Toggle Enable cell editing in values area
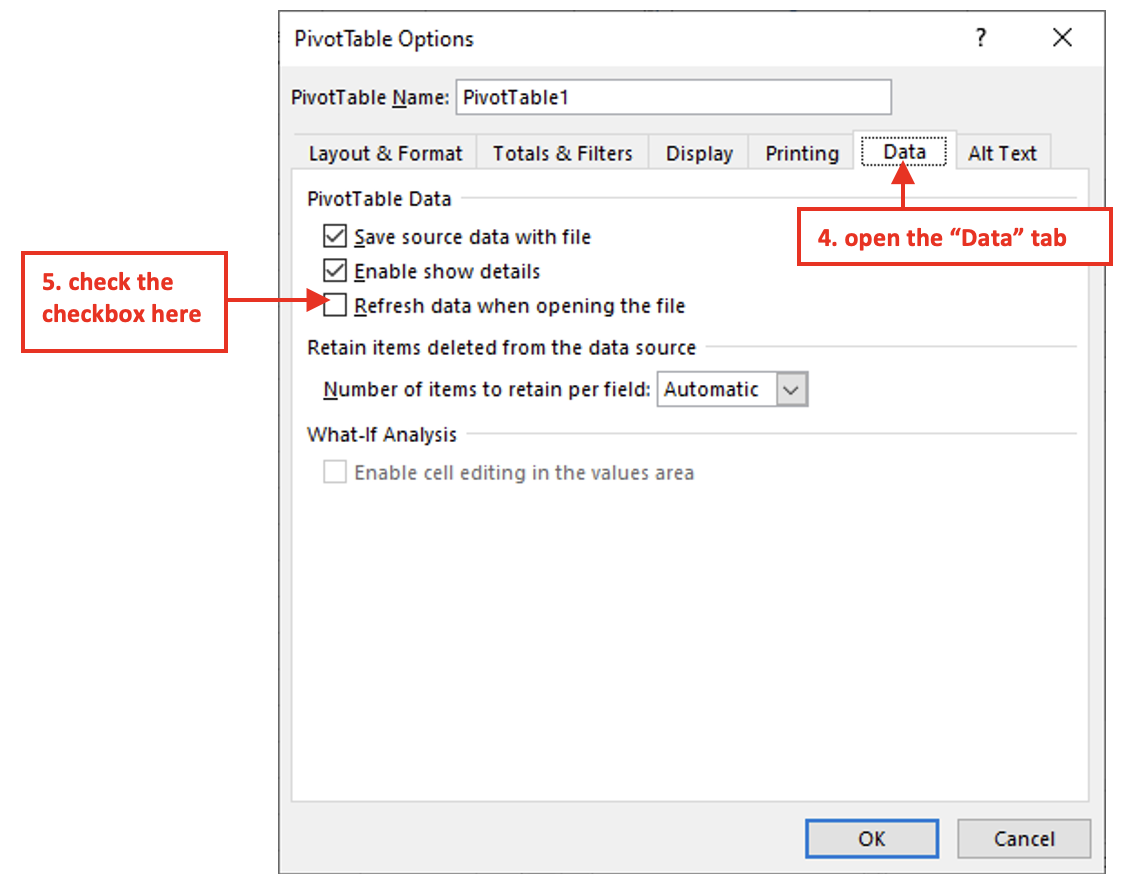The height and width of the screenshot is (894, 1148). point(334,473)
